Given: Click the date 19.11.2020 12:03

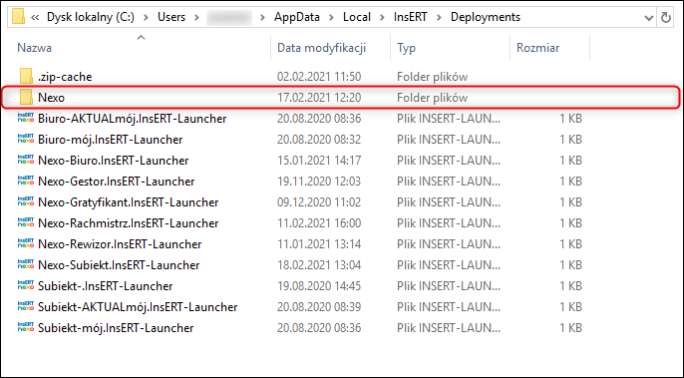Looking at the screenshot, I should (319, 181).
